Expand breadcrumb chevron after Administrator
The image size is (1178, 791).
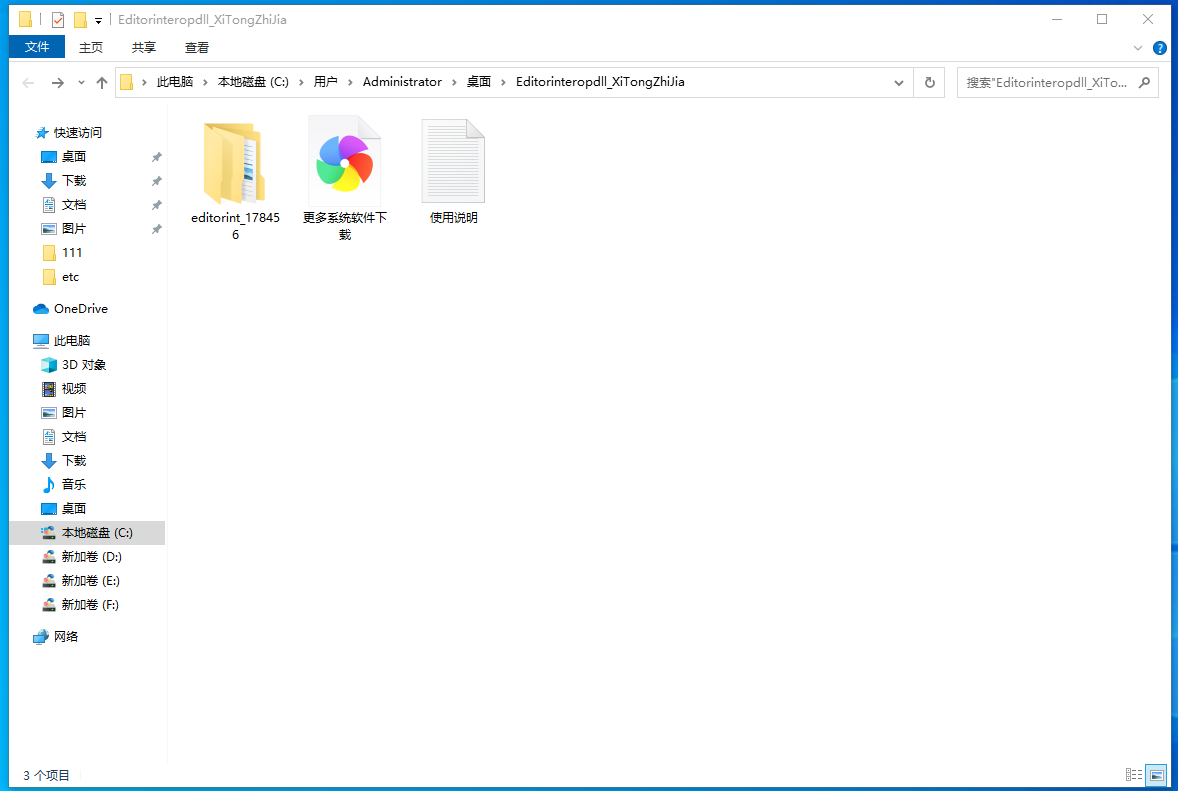coord(455,83)
